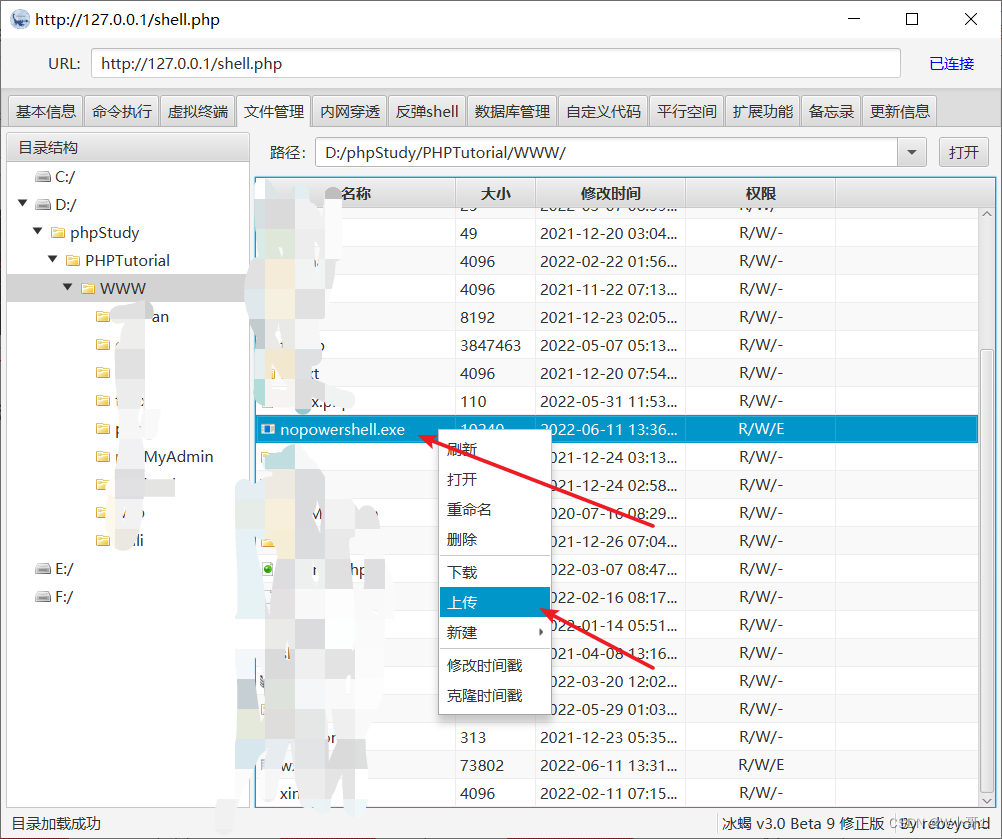Open the 内网穿透 tab
1002x839 pixels.
tap(350, 111)
